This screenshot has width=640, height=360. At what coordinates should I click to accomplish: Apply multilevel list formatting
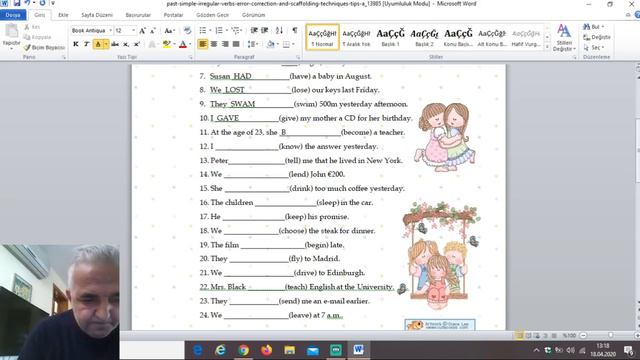pos(236,31)
